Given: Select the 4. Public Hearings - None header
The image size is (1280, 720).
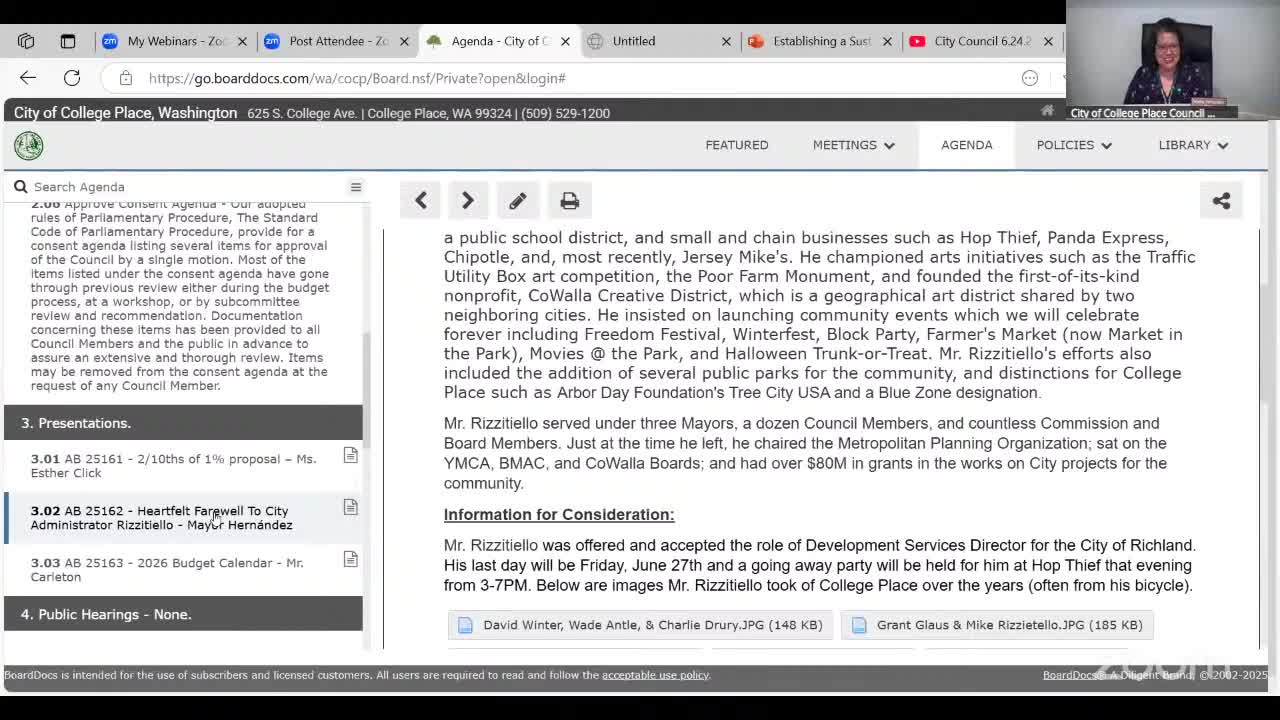Looking at the screenshot, I should (184, 614).
